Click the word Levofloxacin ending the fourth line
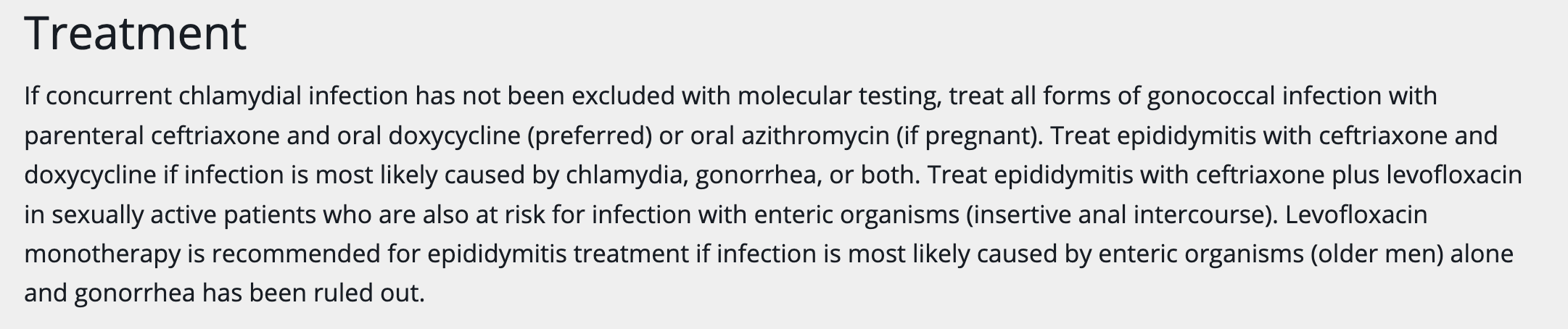1568x329 pixels. [x=1356, y=215]
